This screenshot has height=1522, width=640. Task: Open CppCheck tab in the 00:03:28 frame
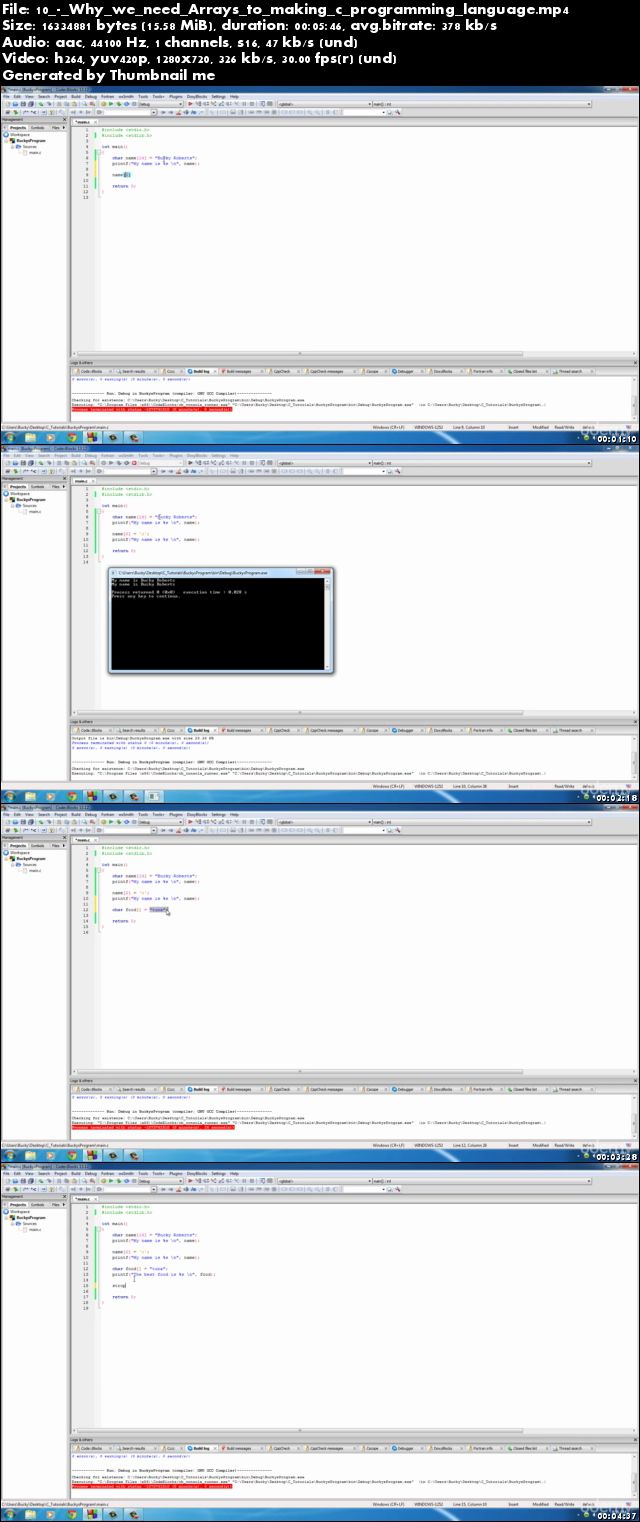pyautogui.click(x=282, y=1088)
